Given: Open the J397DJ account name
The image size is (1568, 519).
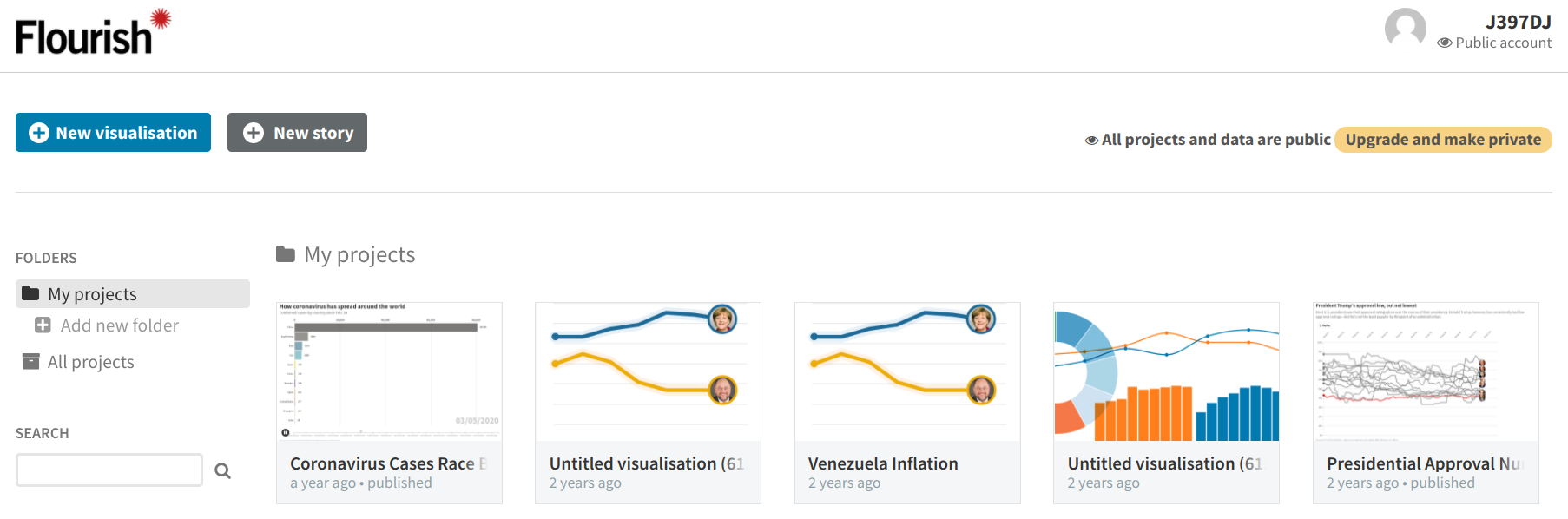Looking at the screenshot, I should (x=1518, y=23).
